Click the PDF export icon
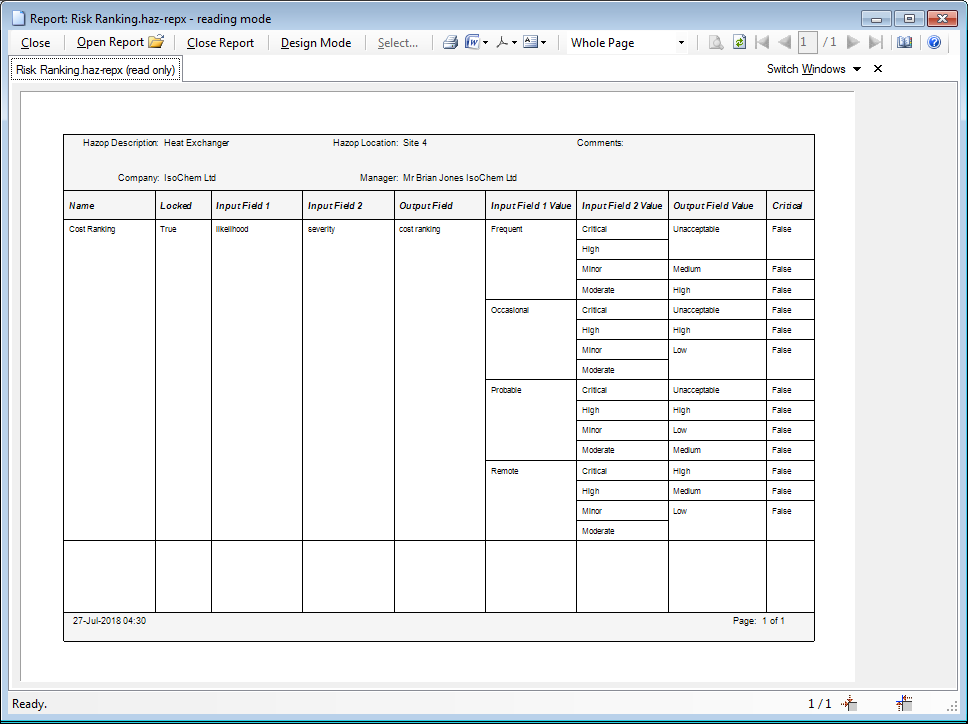Image resolution: width=968 pixels, height=724 pixels. (502, 42)
